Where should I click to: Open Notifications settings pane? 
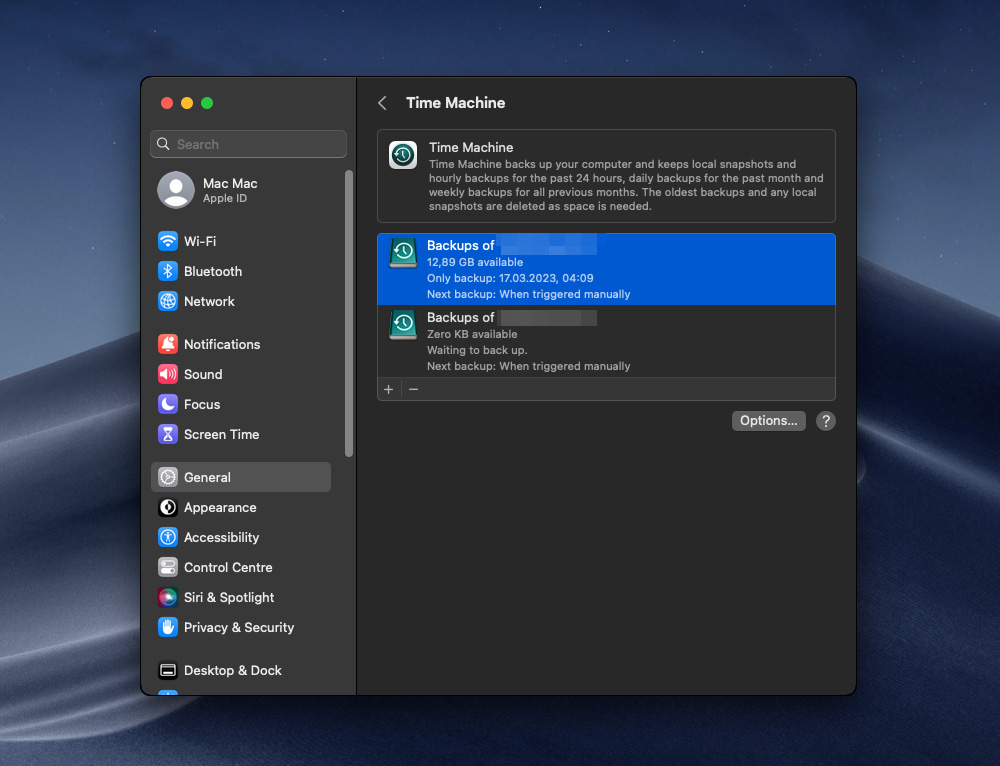[241, 344]
